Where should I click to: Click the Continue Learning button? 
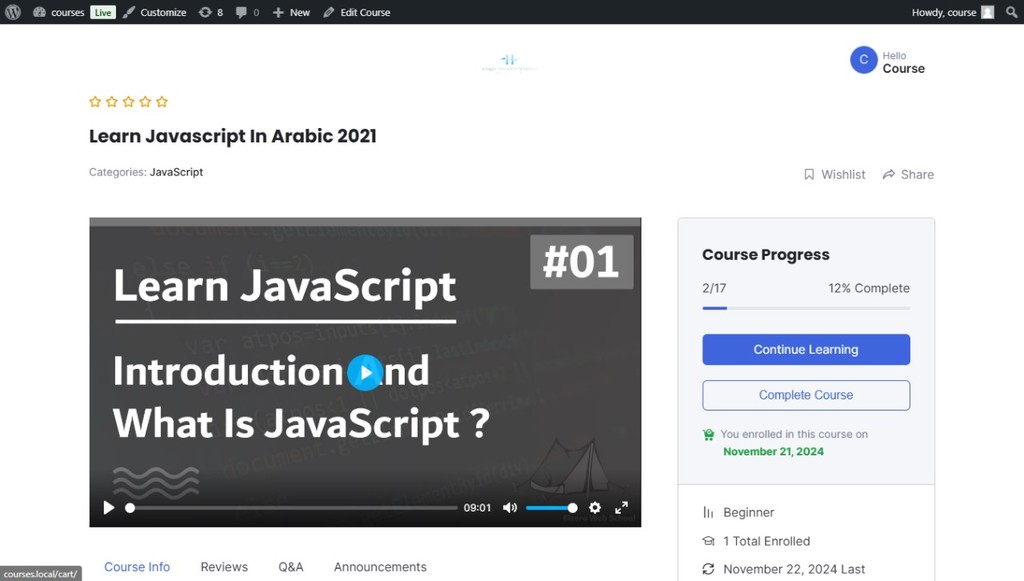coord(806,349)
